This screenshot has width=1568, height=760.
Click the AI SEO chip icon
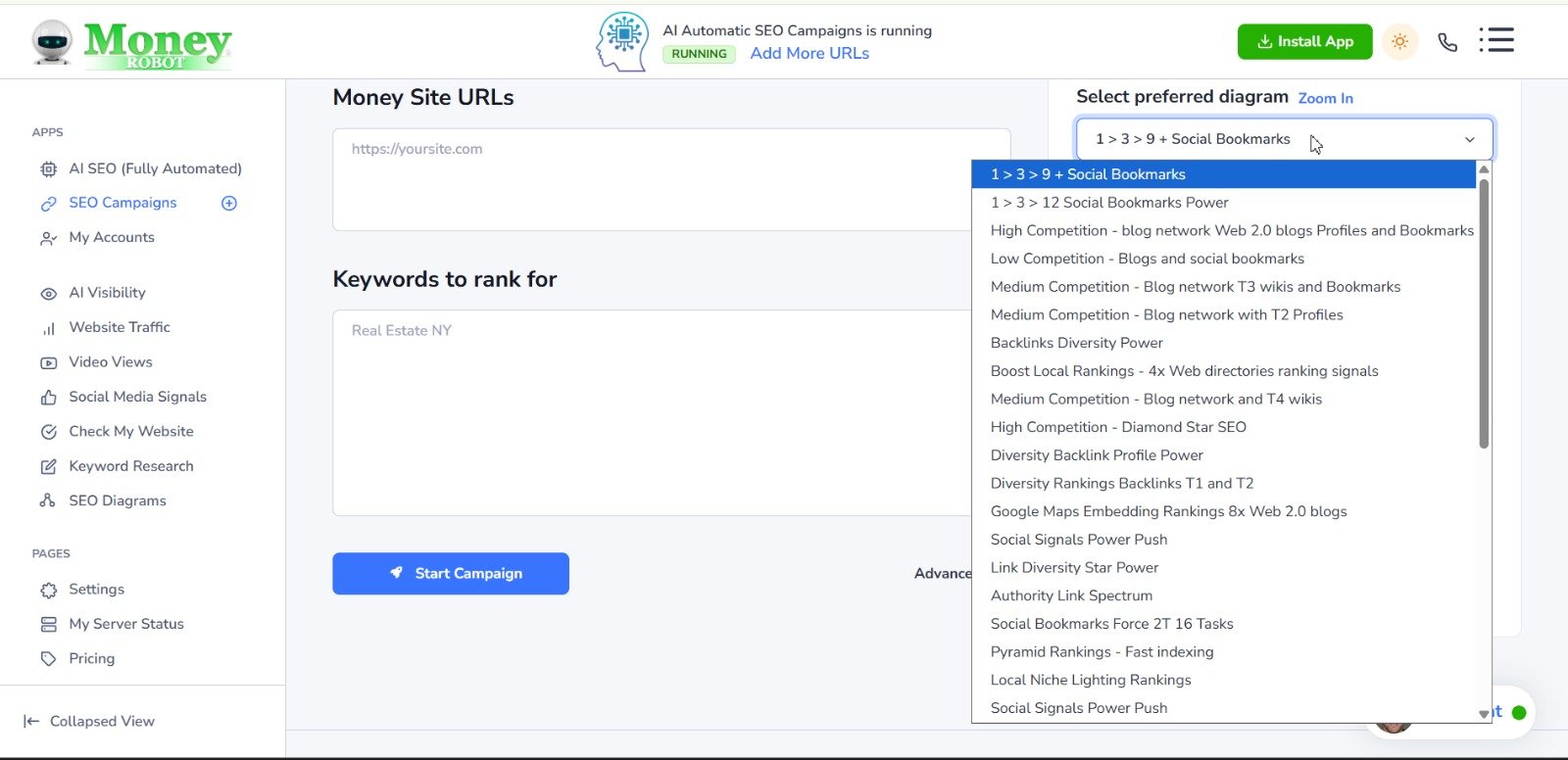pos(48,169)
